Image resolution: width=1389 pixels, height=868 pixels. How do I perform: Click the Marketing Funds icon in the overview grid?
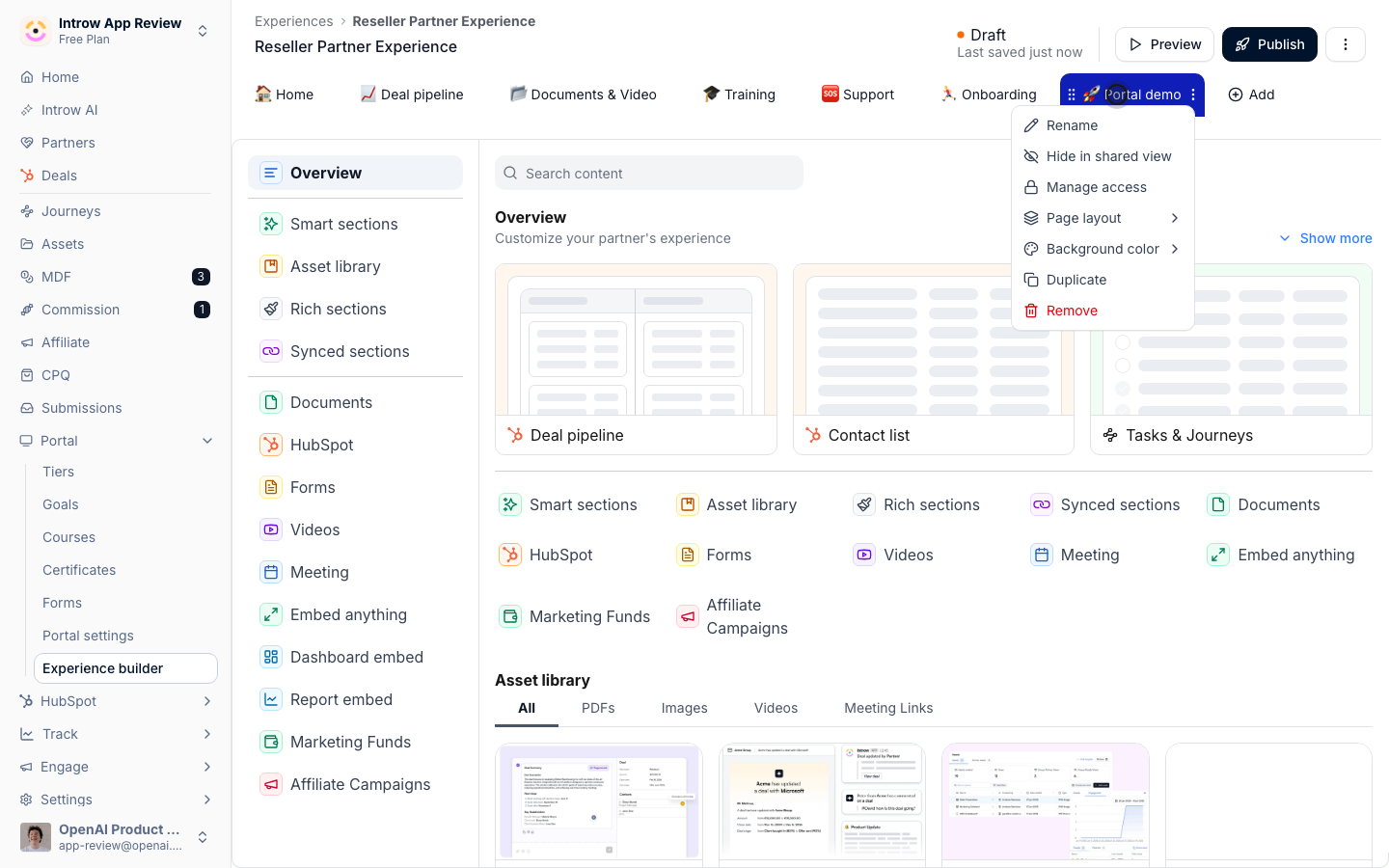tap(510, 616)
